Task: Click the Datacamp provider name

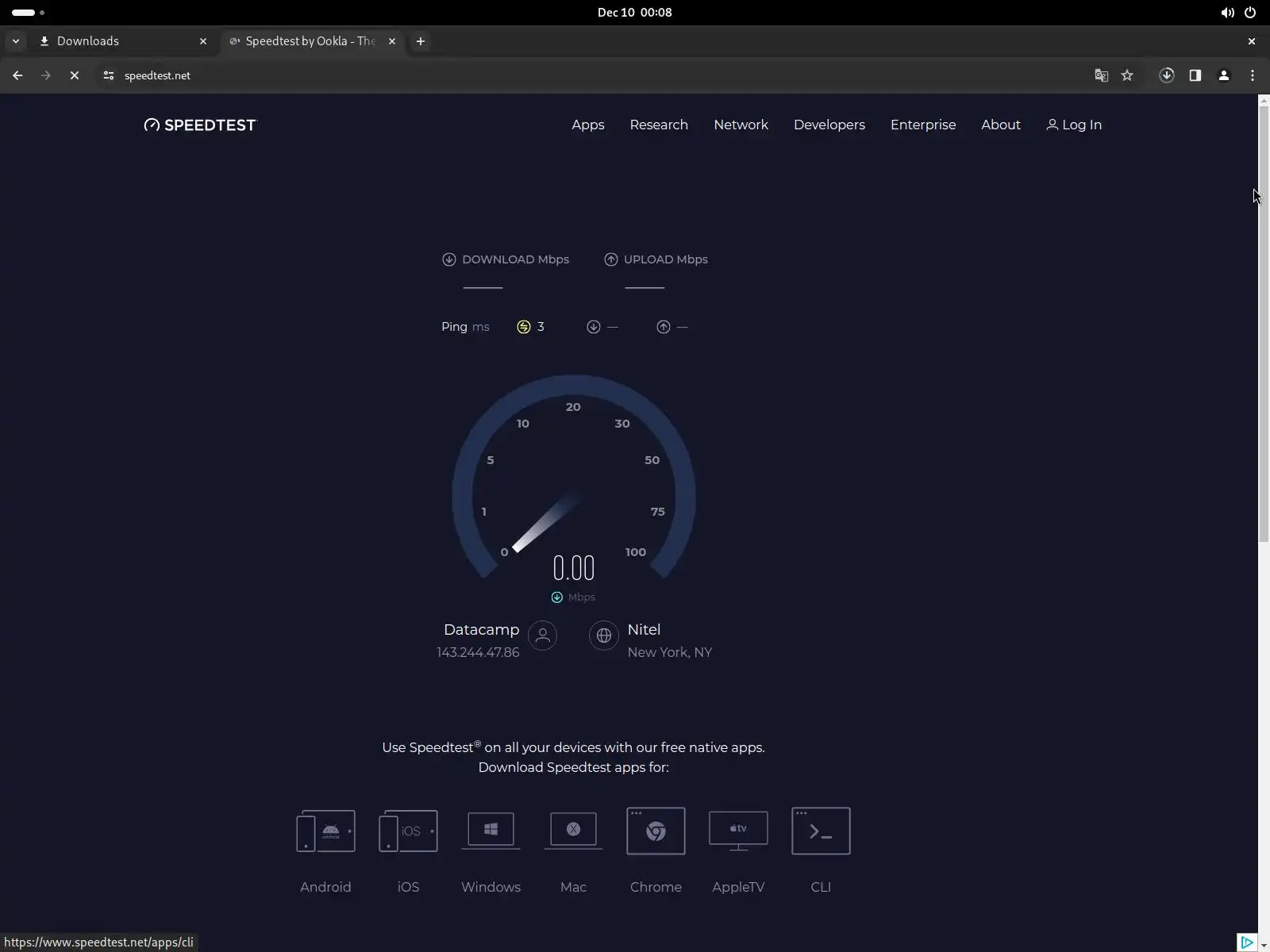Action: 482,629
